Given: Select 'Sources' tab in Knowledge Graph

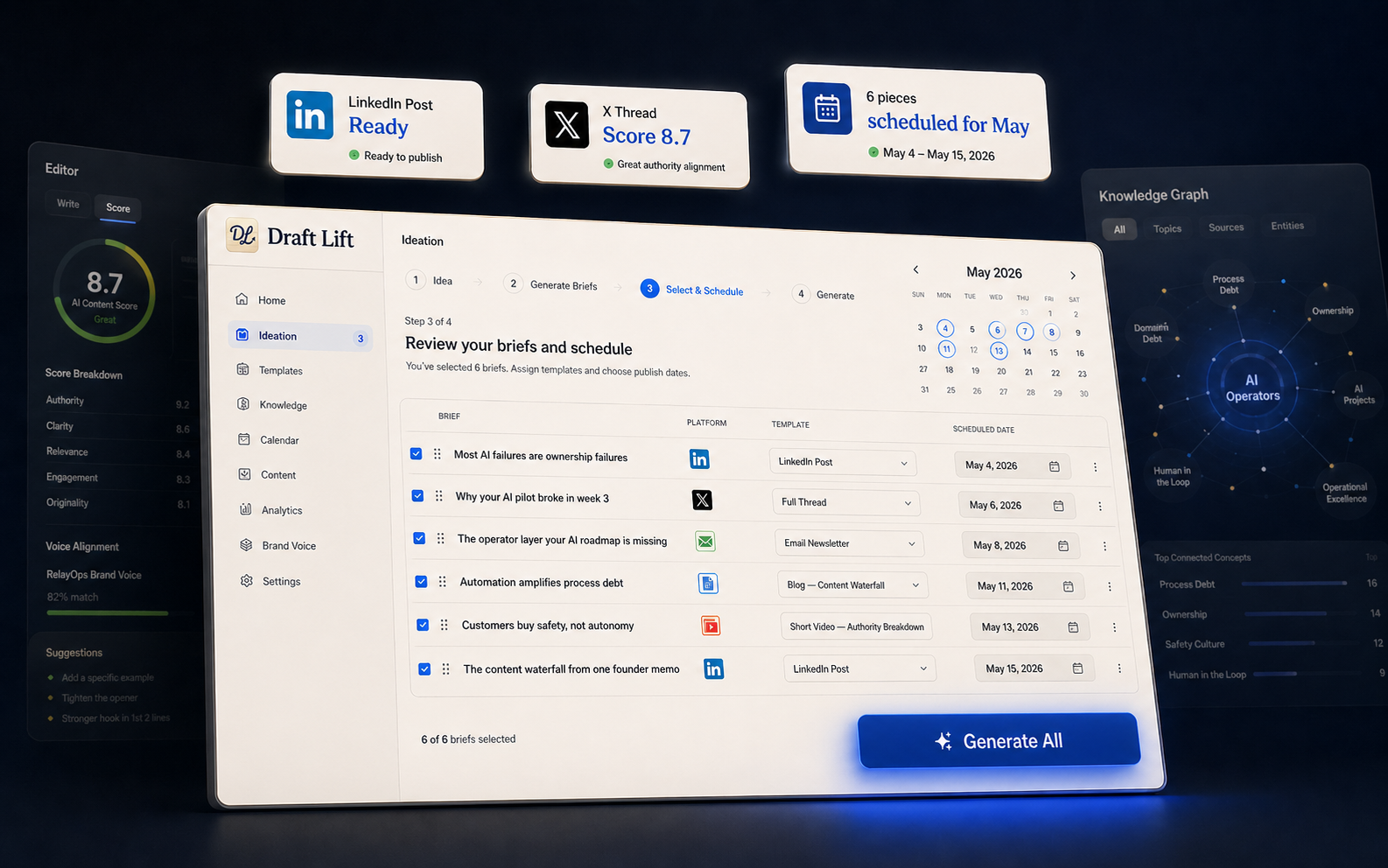Looking at the screenshot, I should click(1226, 227).
